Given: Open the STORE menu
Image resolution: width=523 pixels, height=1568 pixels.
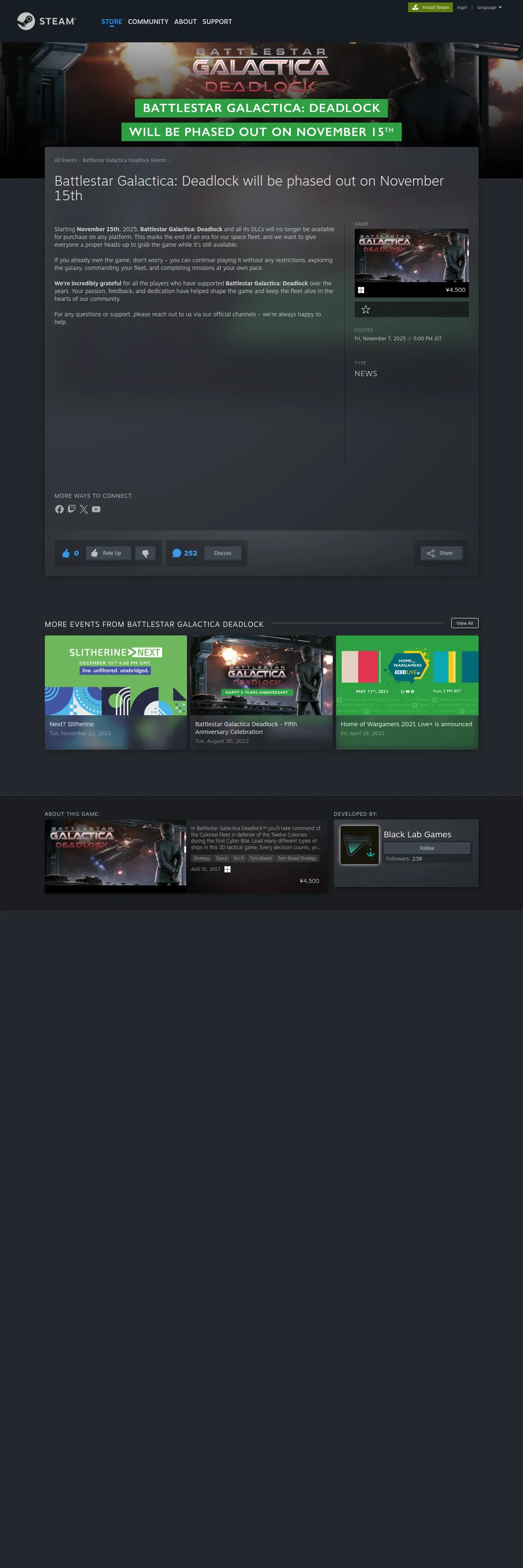Looking at the screenshot, I should point(112,22).
